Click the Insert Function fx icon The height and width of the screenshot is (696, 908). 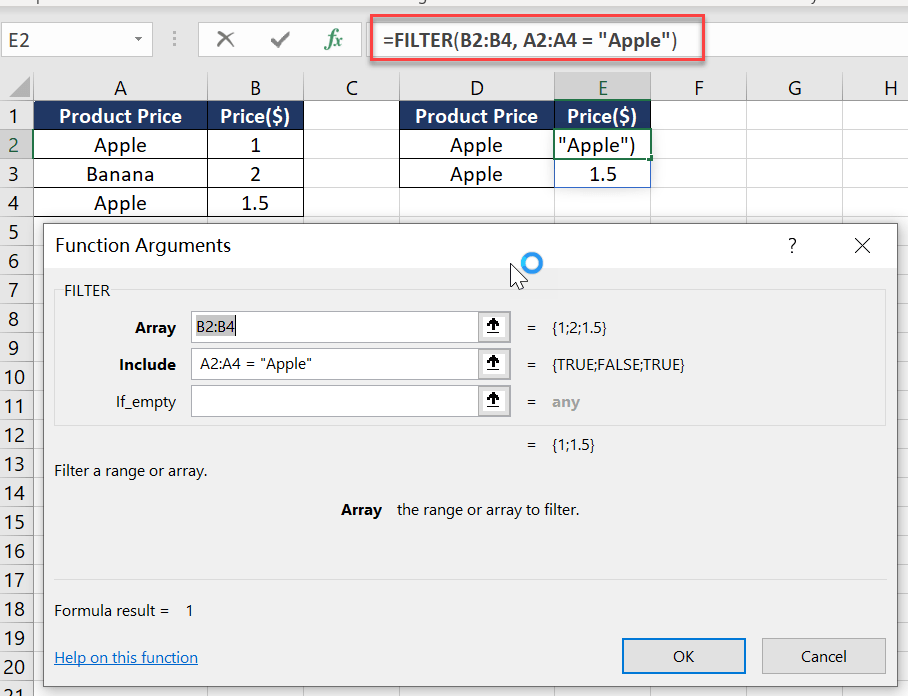333,39
